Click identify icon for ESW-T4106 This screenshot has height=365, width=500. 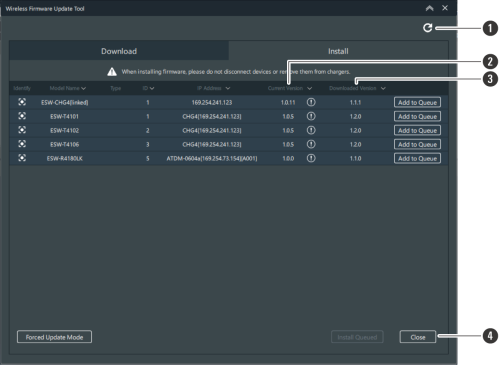point(22,144)
